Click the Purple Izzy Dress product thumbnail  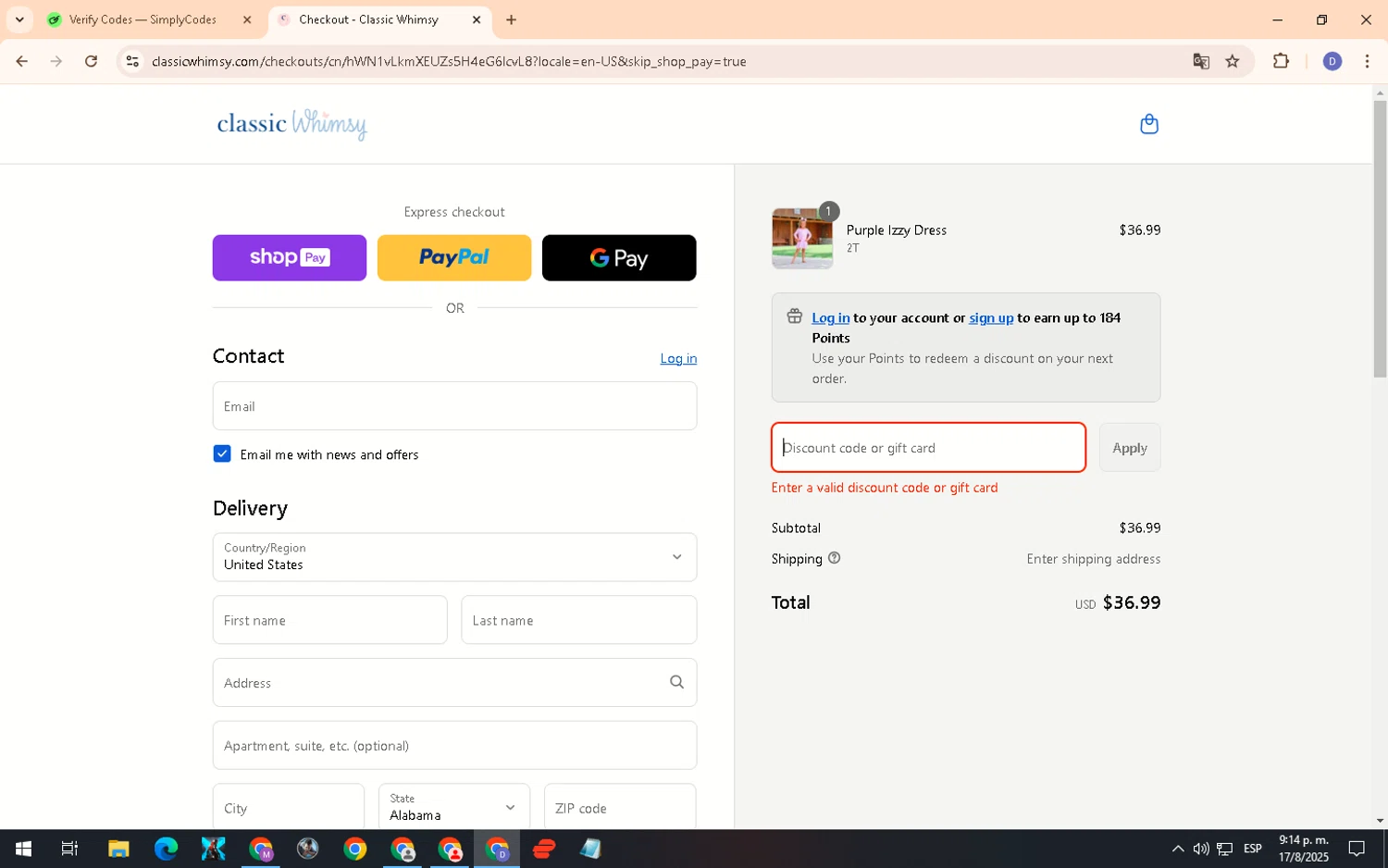[801, 239]
